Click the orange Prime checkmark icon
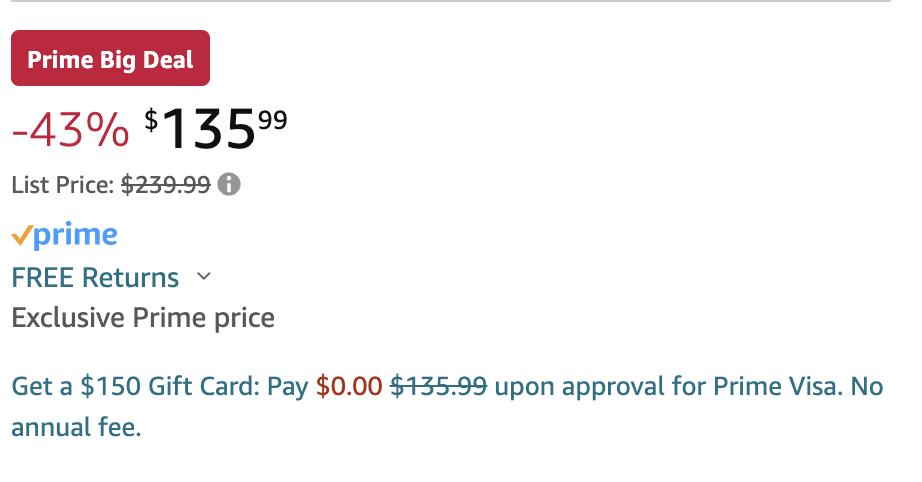 (21, 236)
